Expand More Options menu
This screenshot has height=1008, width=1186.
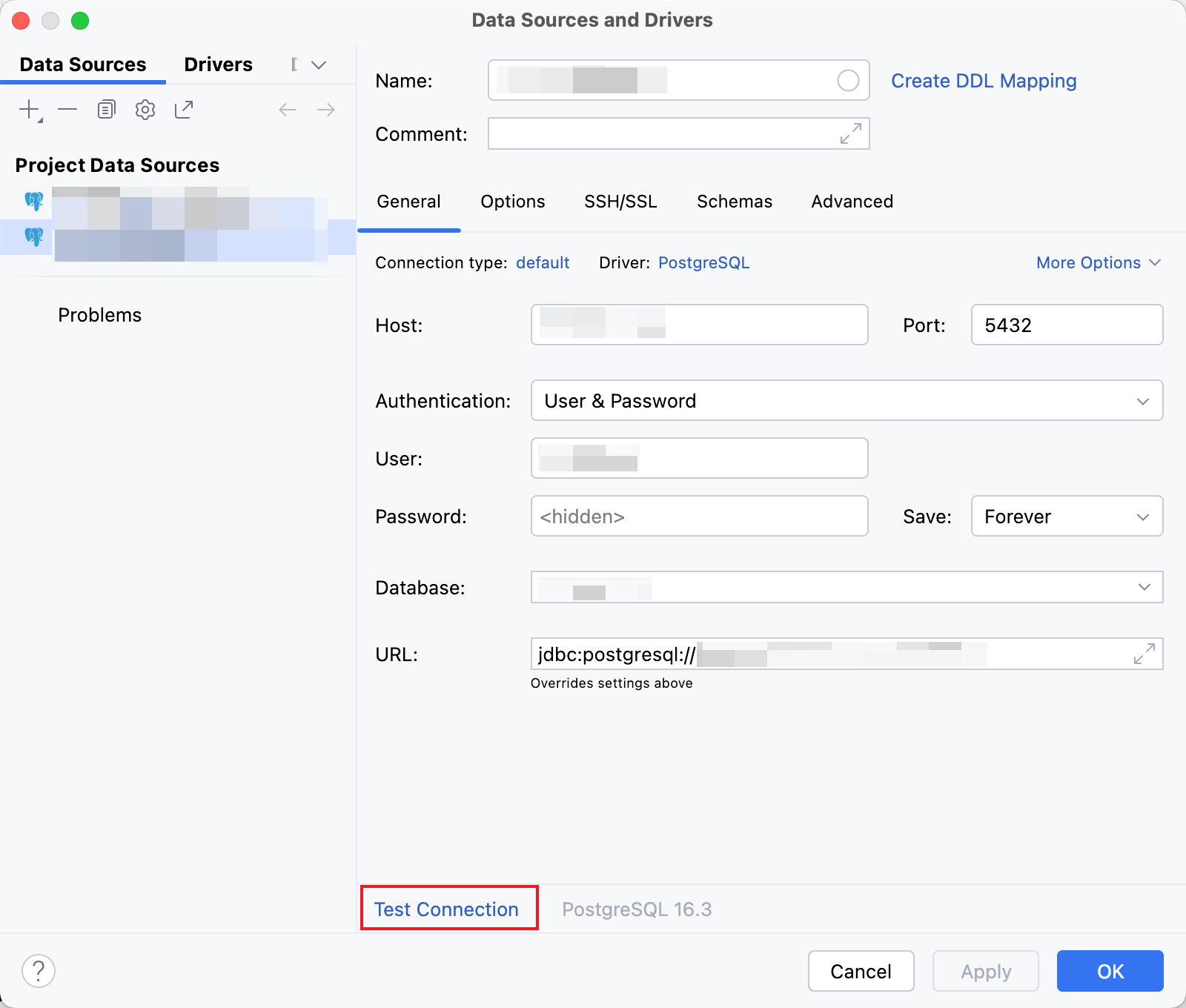1098,262
